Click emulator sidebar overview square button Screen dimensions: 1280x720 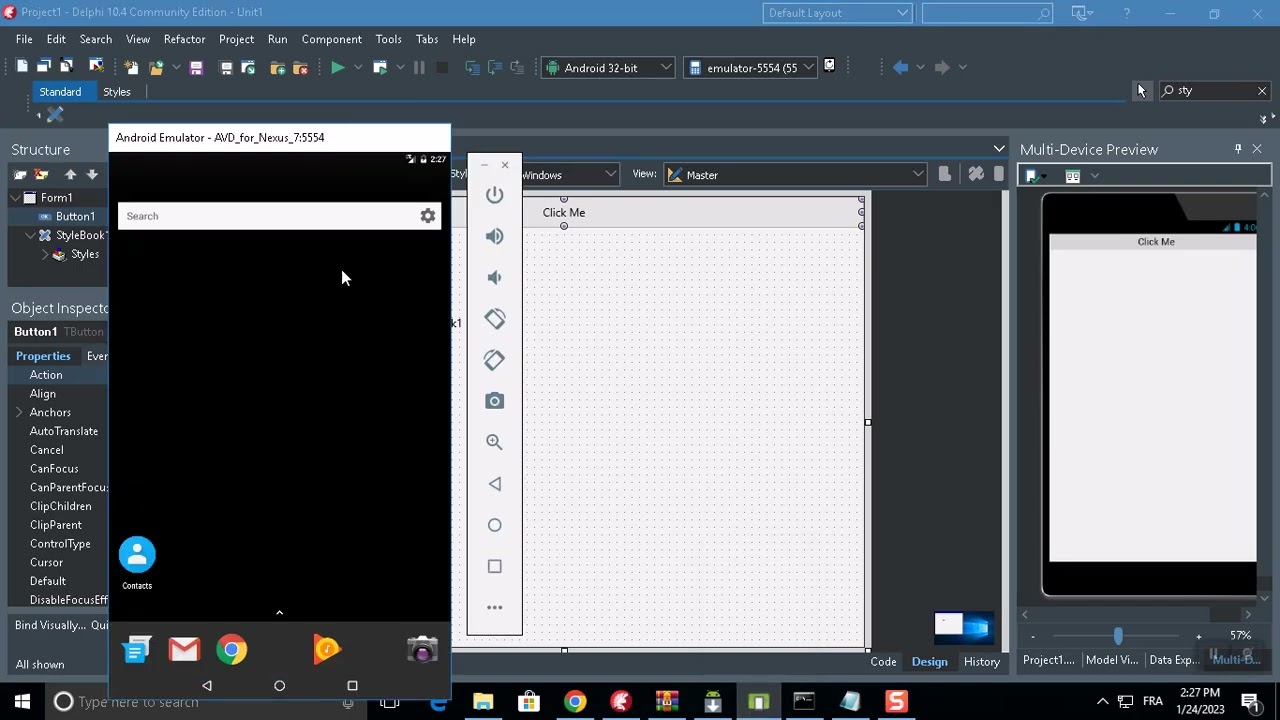pyautogui.click(x=494, y=566)
